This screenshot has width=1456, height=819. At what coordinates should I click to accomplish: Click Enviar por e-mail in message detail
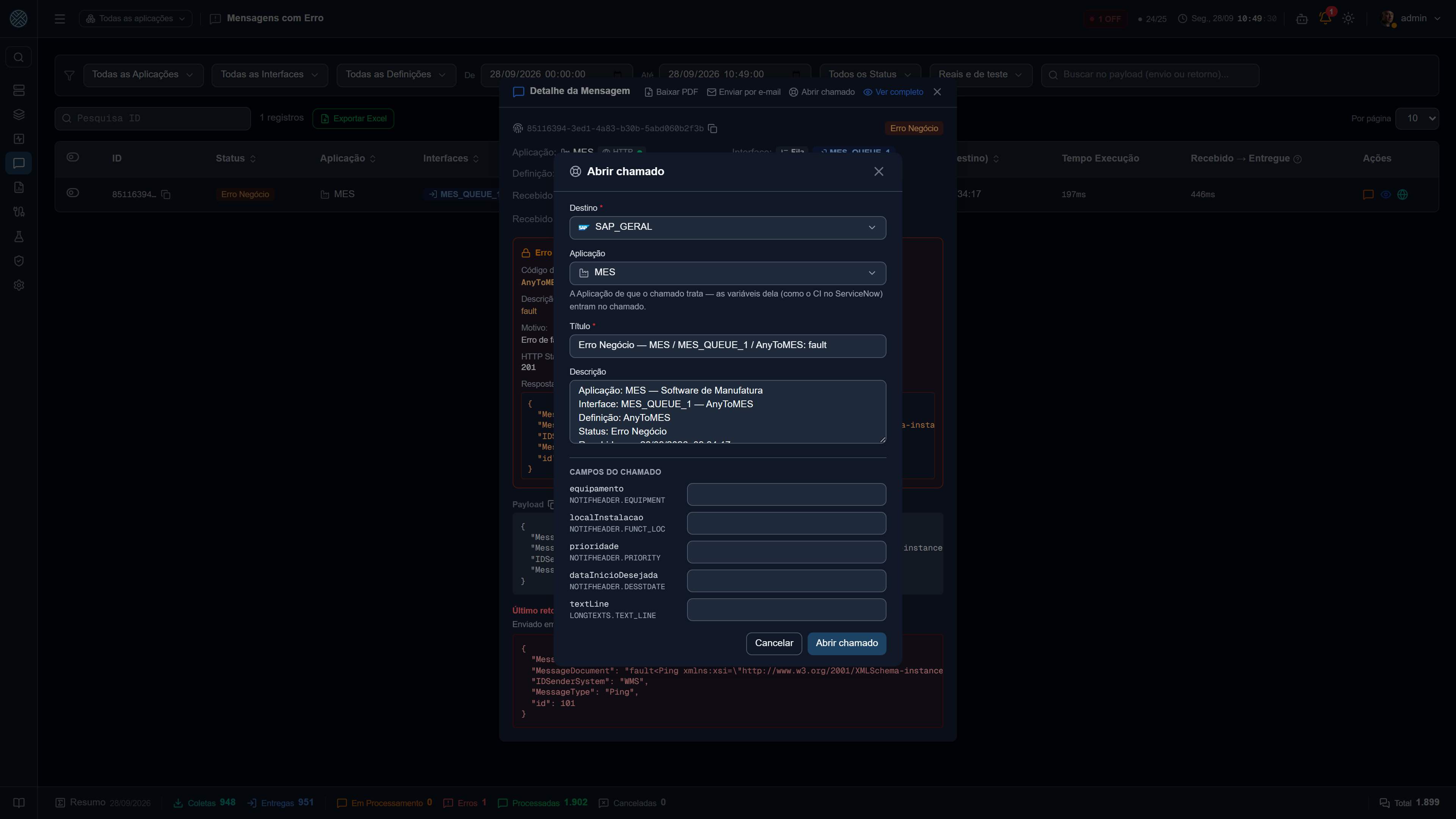744,92
